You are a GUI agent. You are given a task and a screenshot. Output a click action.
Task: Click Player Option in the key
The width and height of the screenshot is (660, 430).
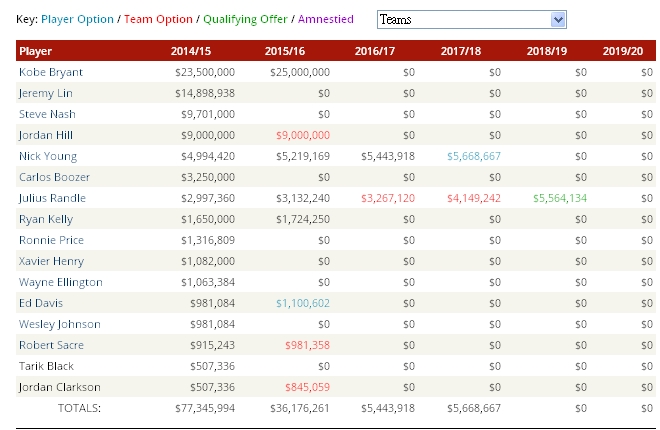[x=77, y=19]
